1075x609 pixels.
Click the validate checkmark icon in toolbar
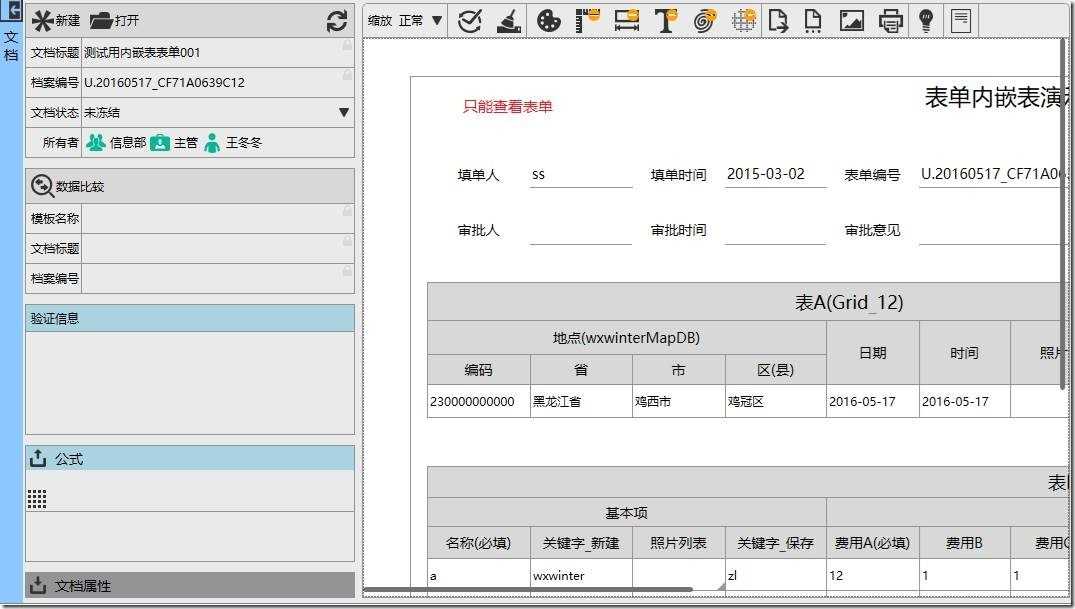coord(470,21)
